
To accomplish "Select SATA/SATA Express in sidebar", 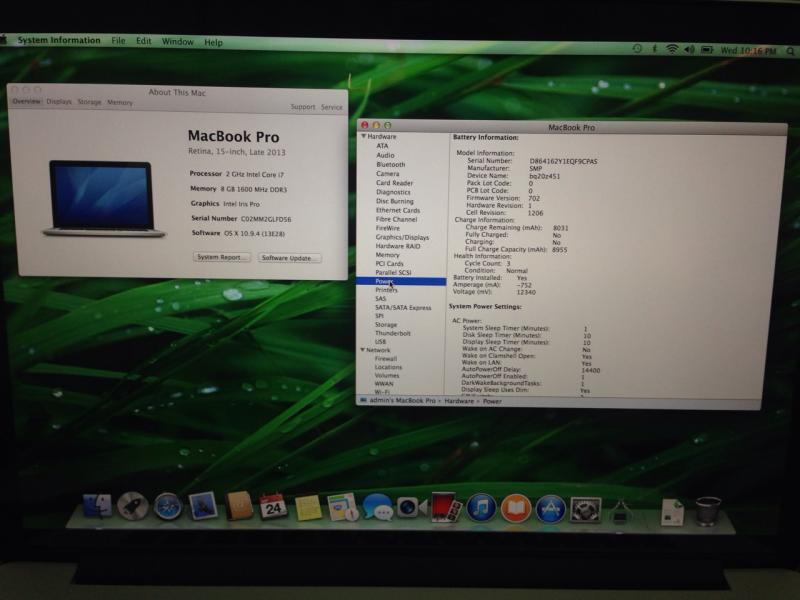I will (403, 308).
